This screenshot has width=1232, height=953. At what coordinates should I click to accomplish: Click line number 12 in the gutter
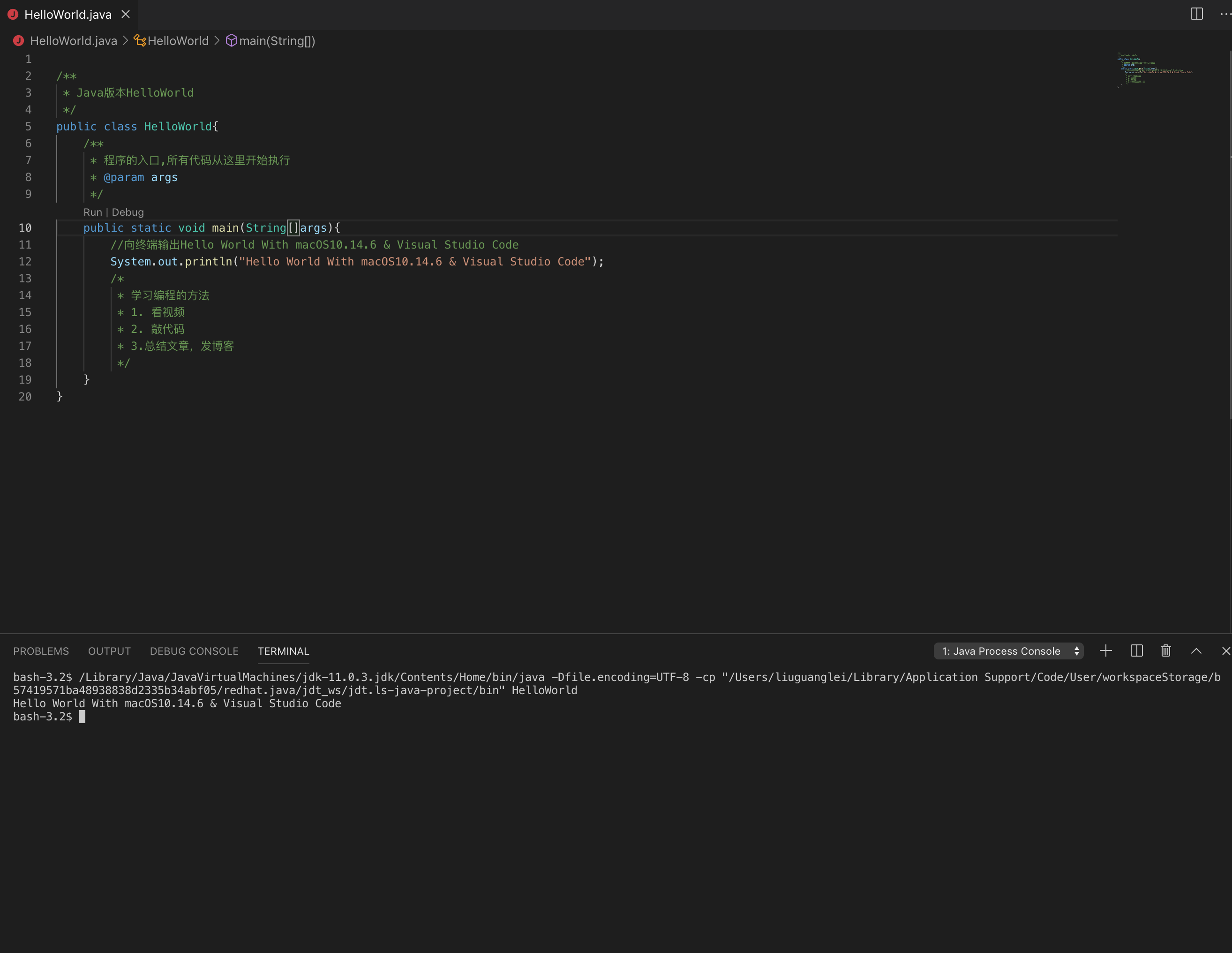(25, 261)
